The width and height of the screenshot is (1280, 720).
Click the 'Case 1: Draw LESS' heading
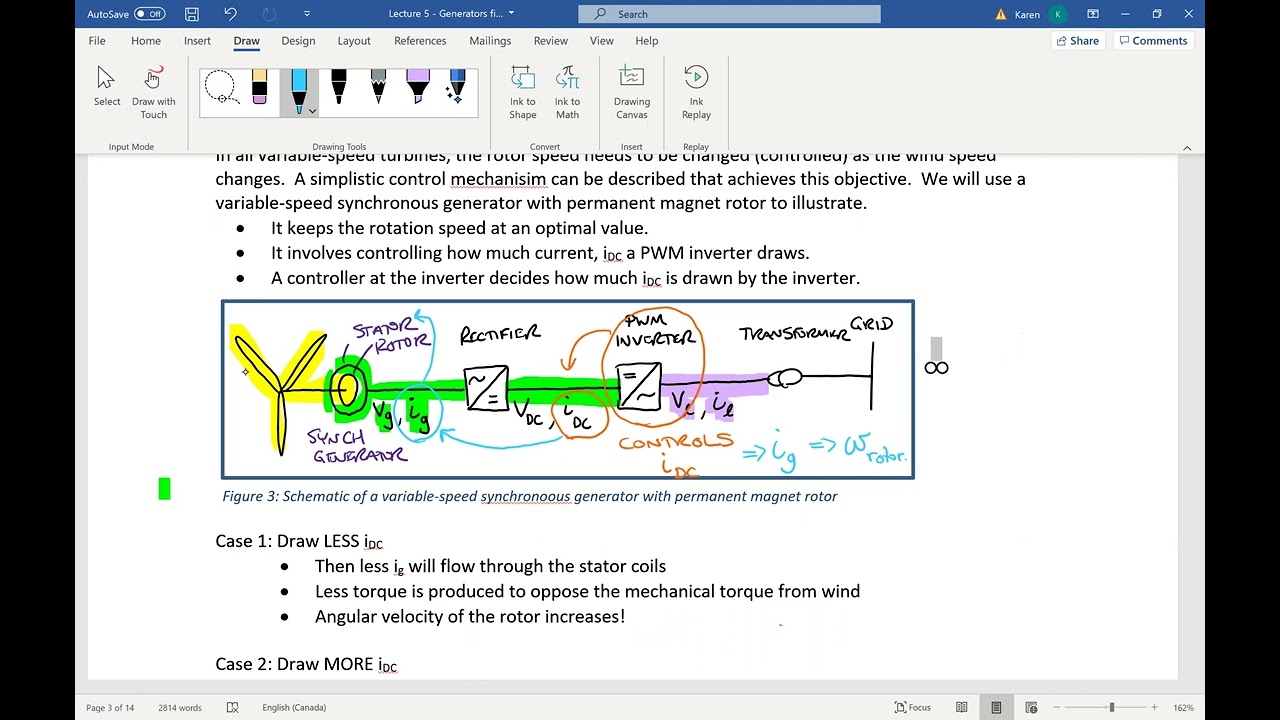coord(299,541)
